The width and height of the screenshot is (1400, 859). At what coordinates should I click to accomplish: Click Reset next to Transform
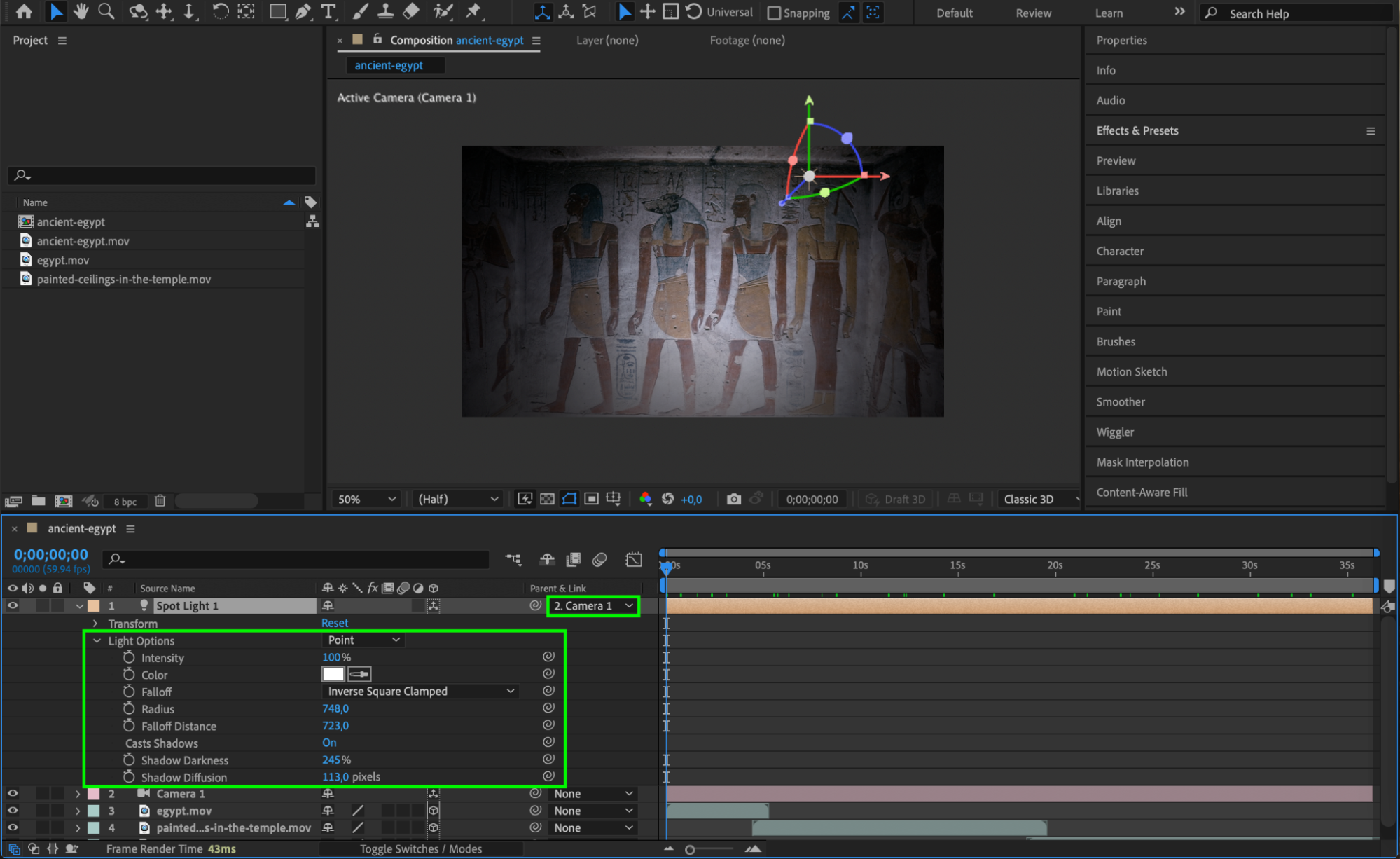click(335, 623)
